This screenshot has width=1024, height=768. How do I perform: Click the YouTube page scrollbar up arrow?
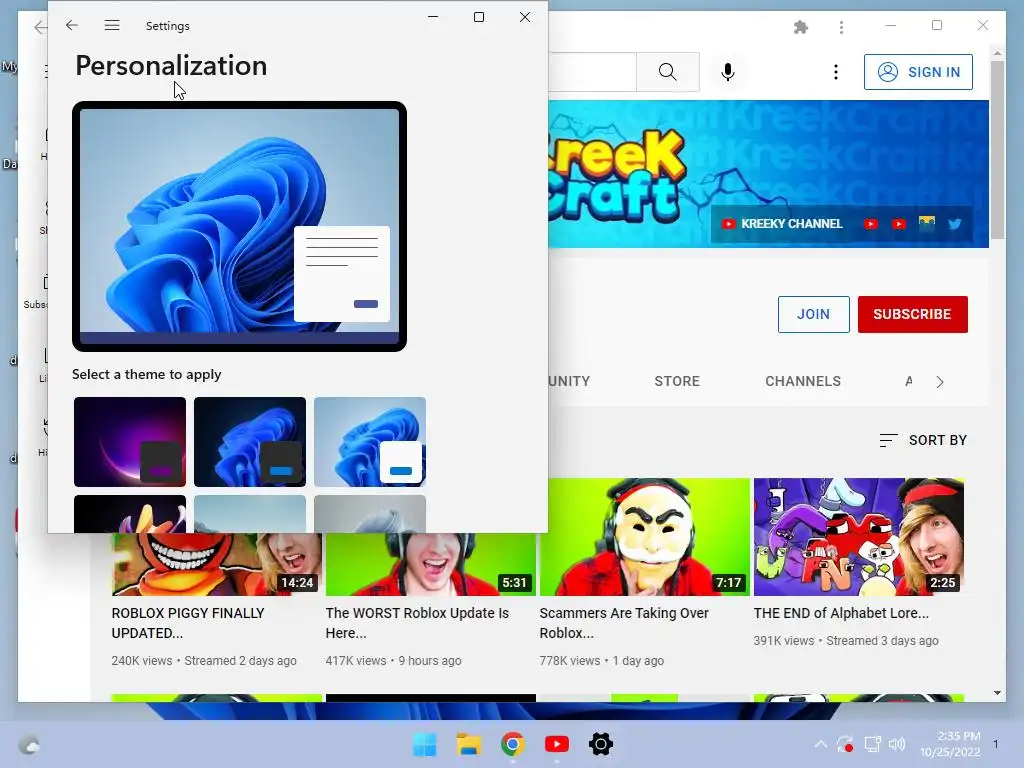[997, 53]
